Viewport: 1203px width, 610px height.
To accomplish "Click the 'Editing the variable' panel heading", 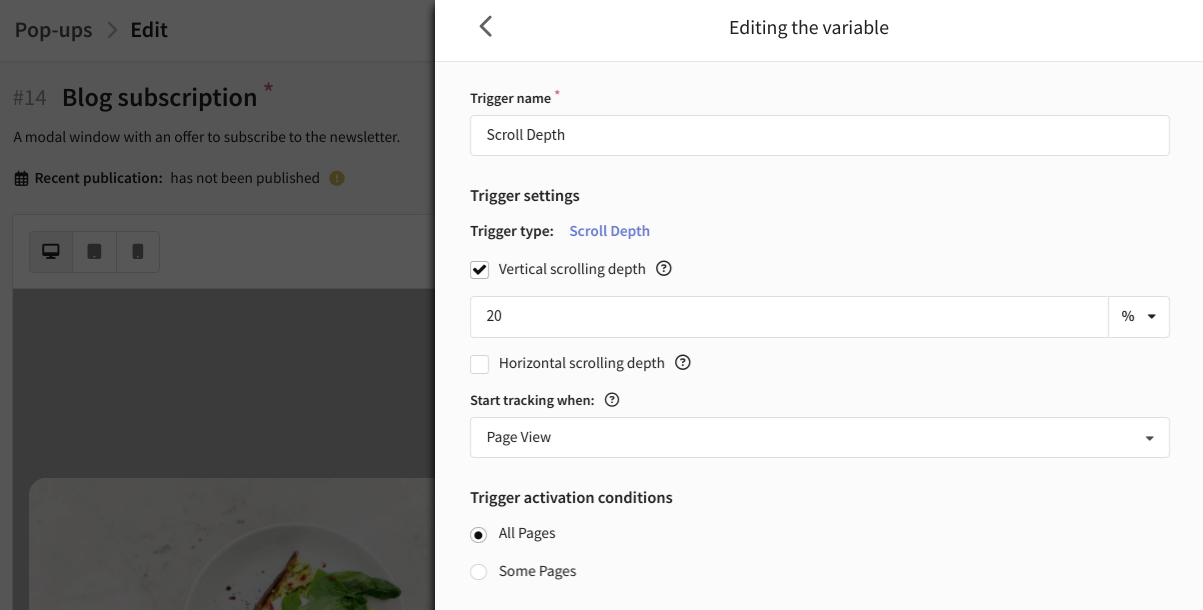I will pos(809,28).
